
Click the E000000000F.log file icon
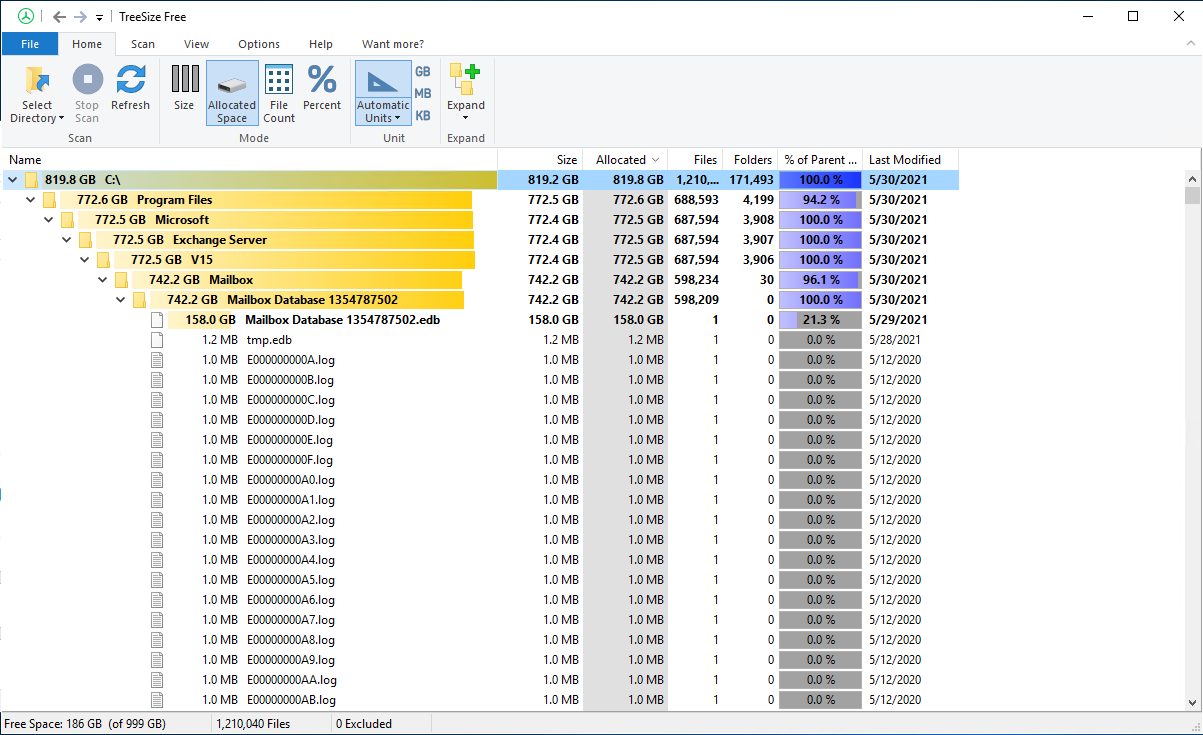click(x=156, y=460)
